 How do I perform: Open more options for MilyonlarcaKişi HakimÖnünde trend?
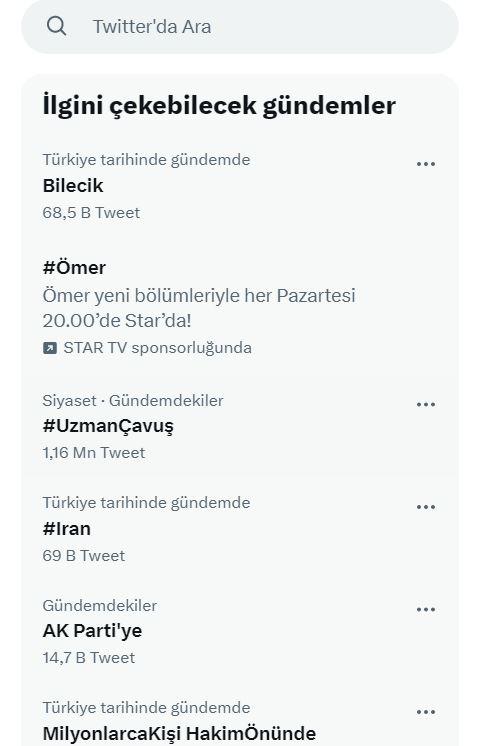pos(425,712)
